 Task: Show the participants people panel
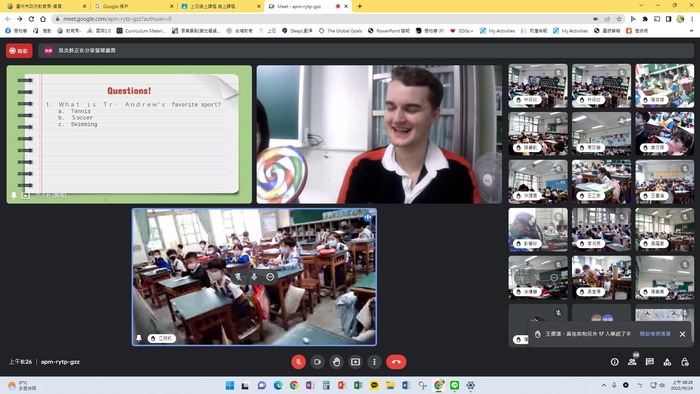pos(632,362)
